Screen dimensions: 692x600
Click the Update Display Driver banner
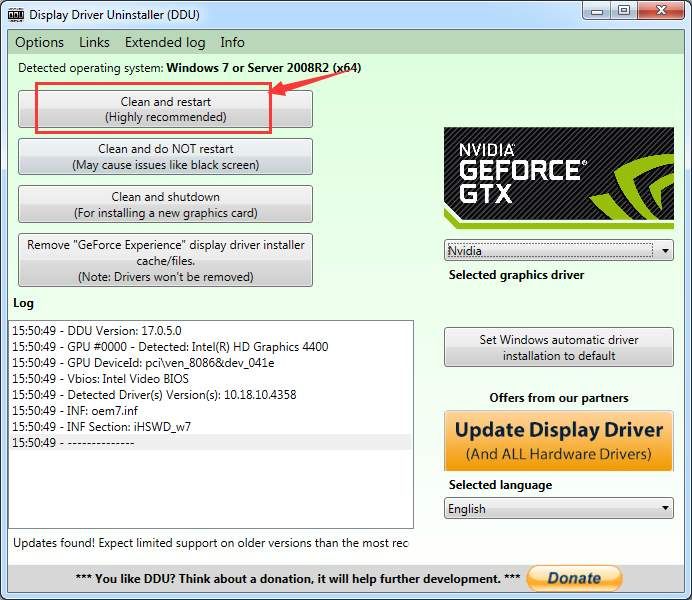pos(559,441)
